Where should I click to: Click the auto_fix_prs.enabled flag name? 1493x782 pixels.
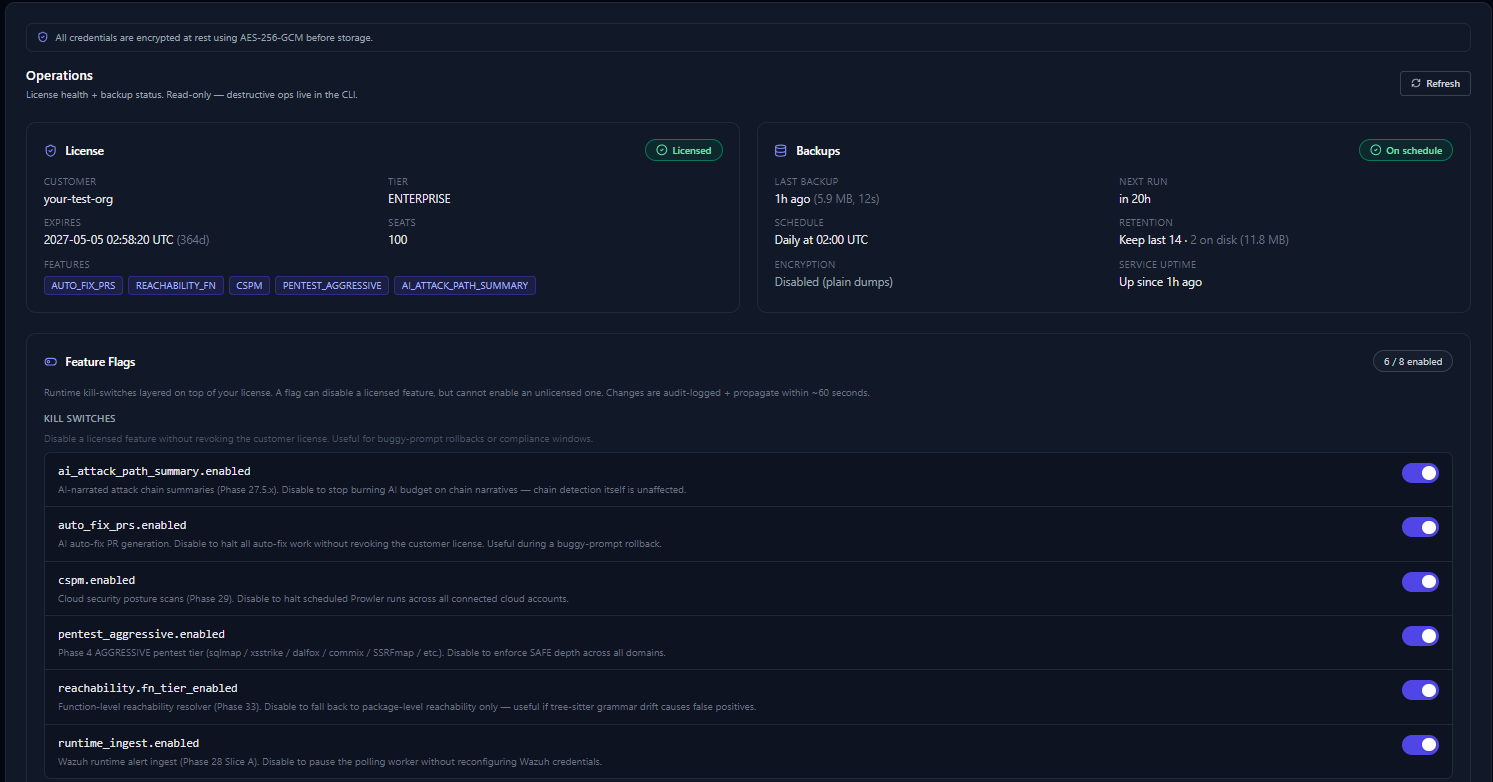coord(122,525)
